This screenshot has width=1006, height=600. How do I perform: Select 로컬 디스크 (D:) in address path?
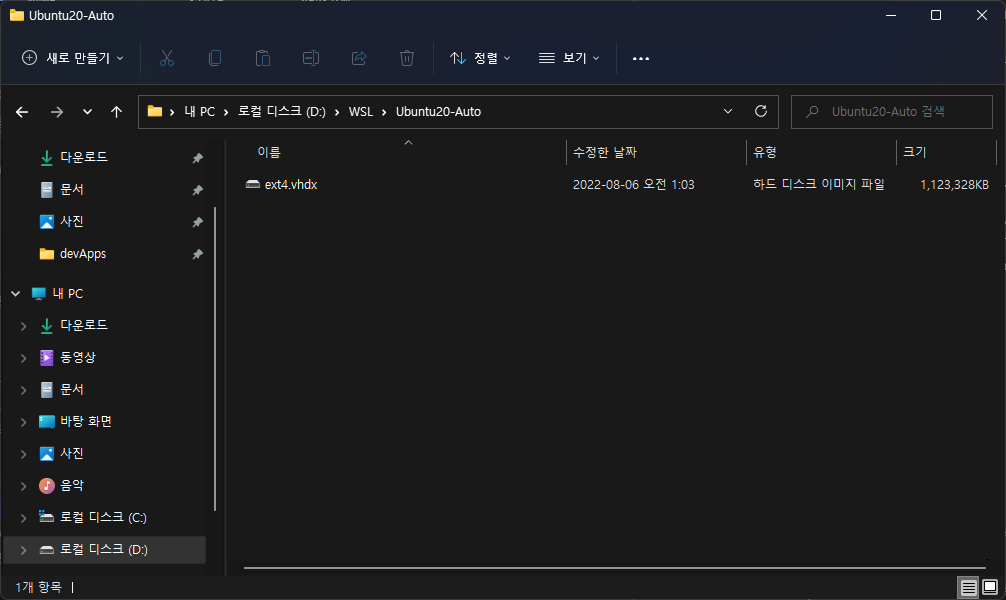point(282,112)
